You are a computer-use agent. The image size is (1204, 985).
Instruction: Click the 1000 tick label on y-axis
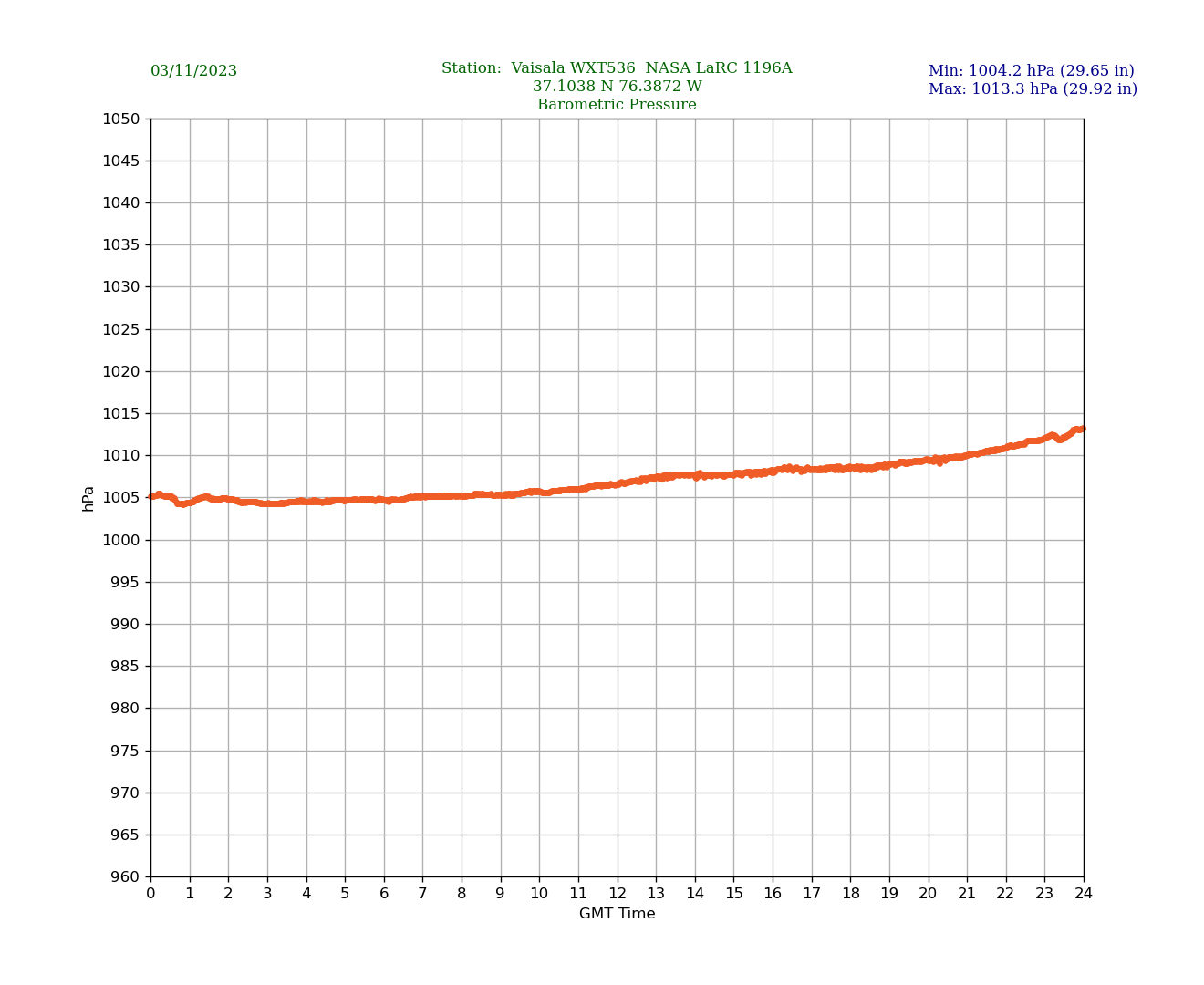coord(120,540)
